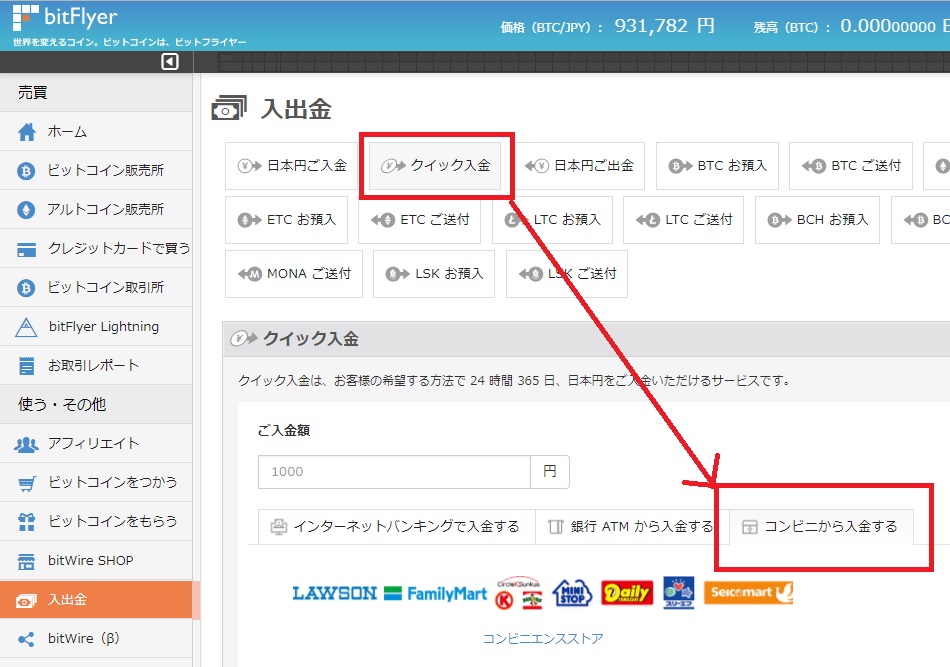
Task: Collapse the sidebar with the arrow toggle
Action: pos(170,61)
